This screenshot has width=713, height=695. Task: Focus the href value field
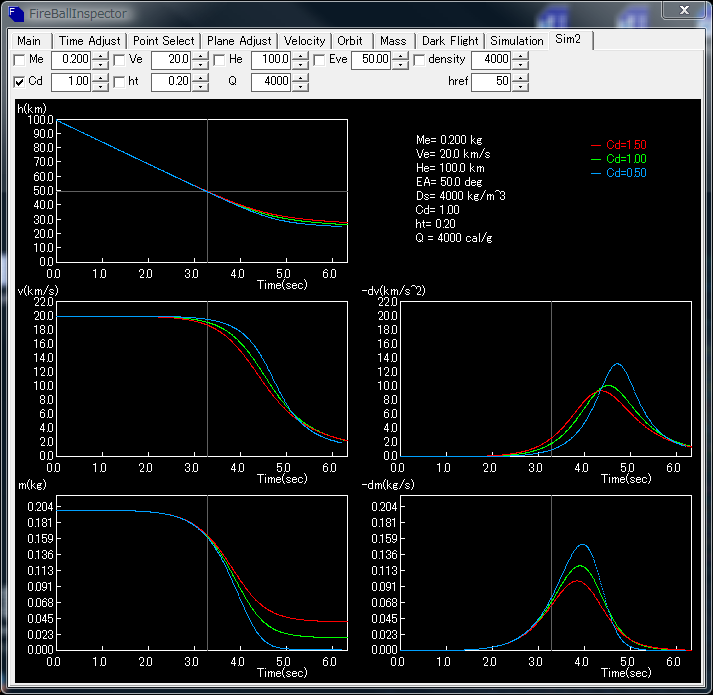coord(490,82)
